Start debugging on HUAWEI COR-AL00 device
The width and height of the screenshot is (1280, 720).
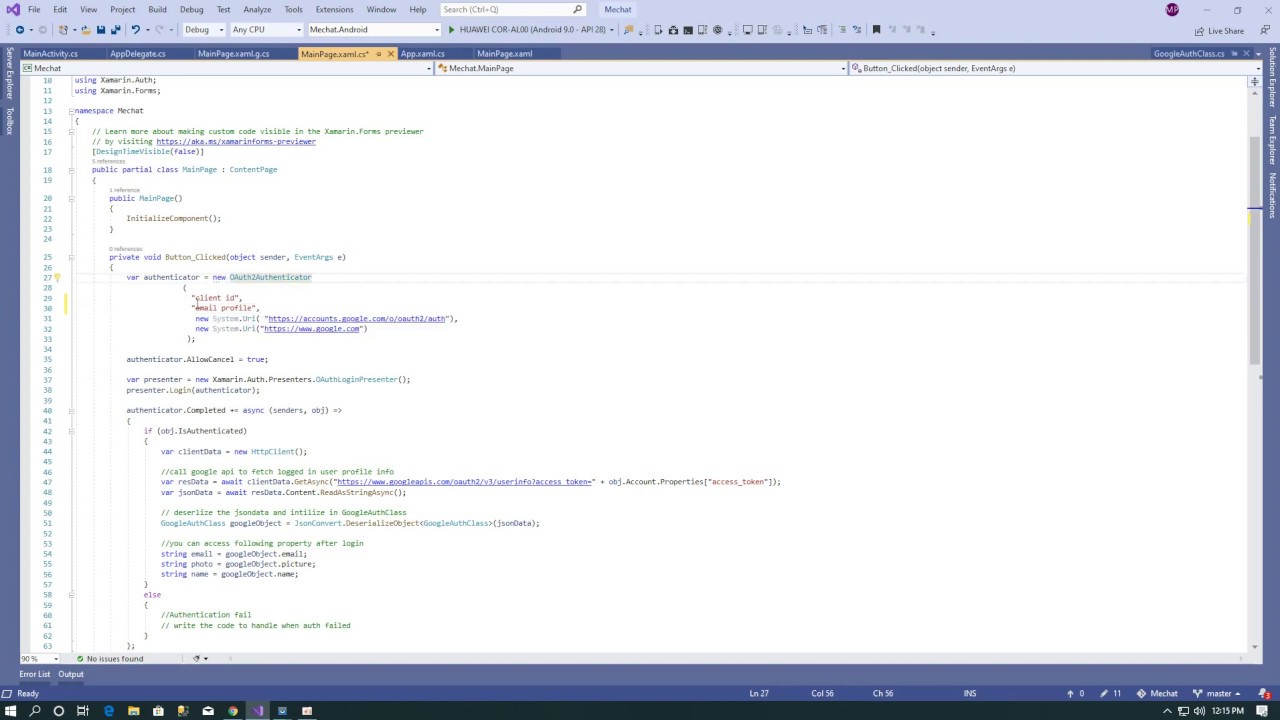[x=529, y=30]
